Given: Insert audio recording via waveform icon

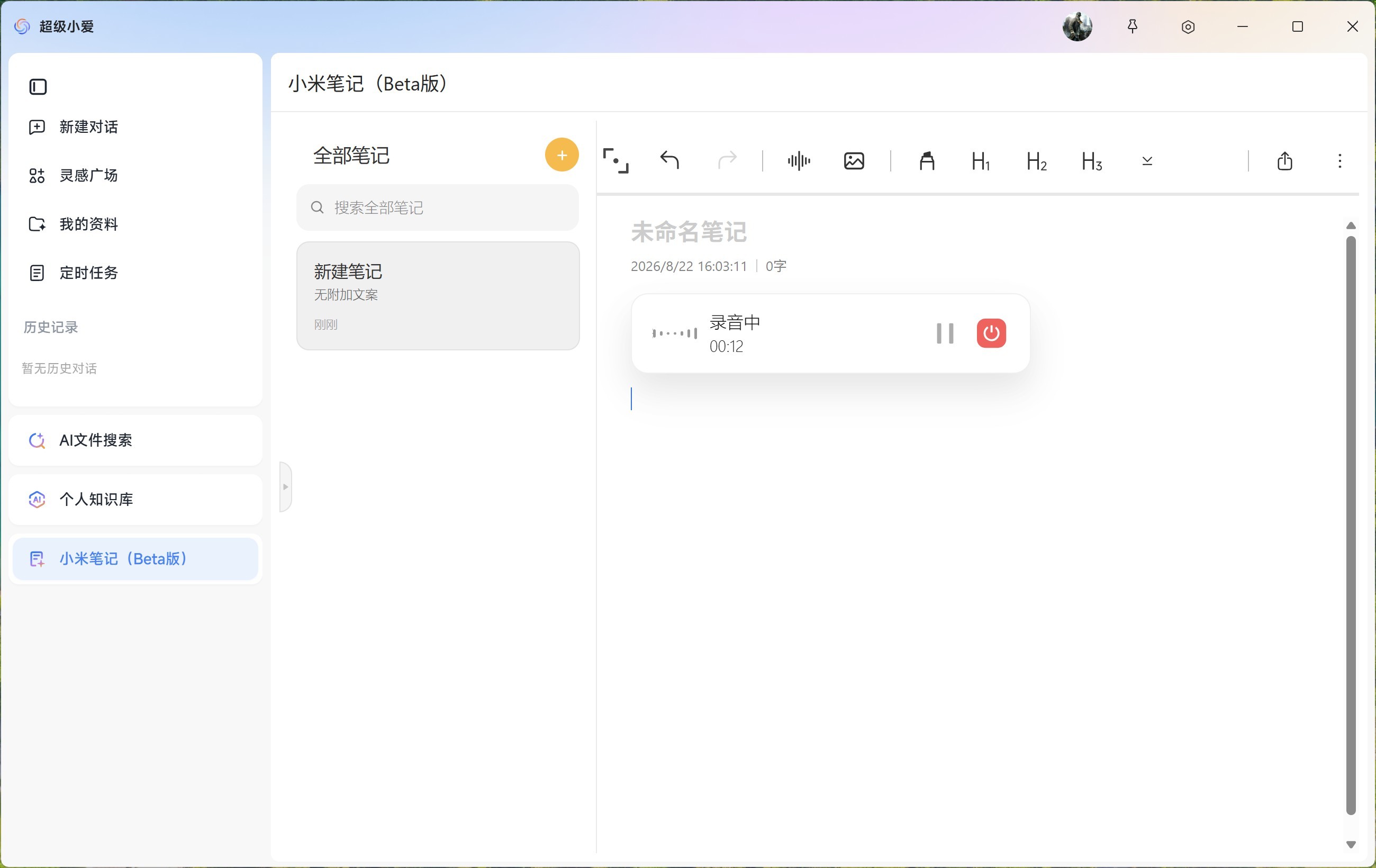Looking at the screenshot, I should tap(798, 161).
